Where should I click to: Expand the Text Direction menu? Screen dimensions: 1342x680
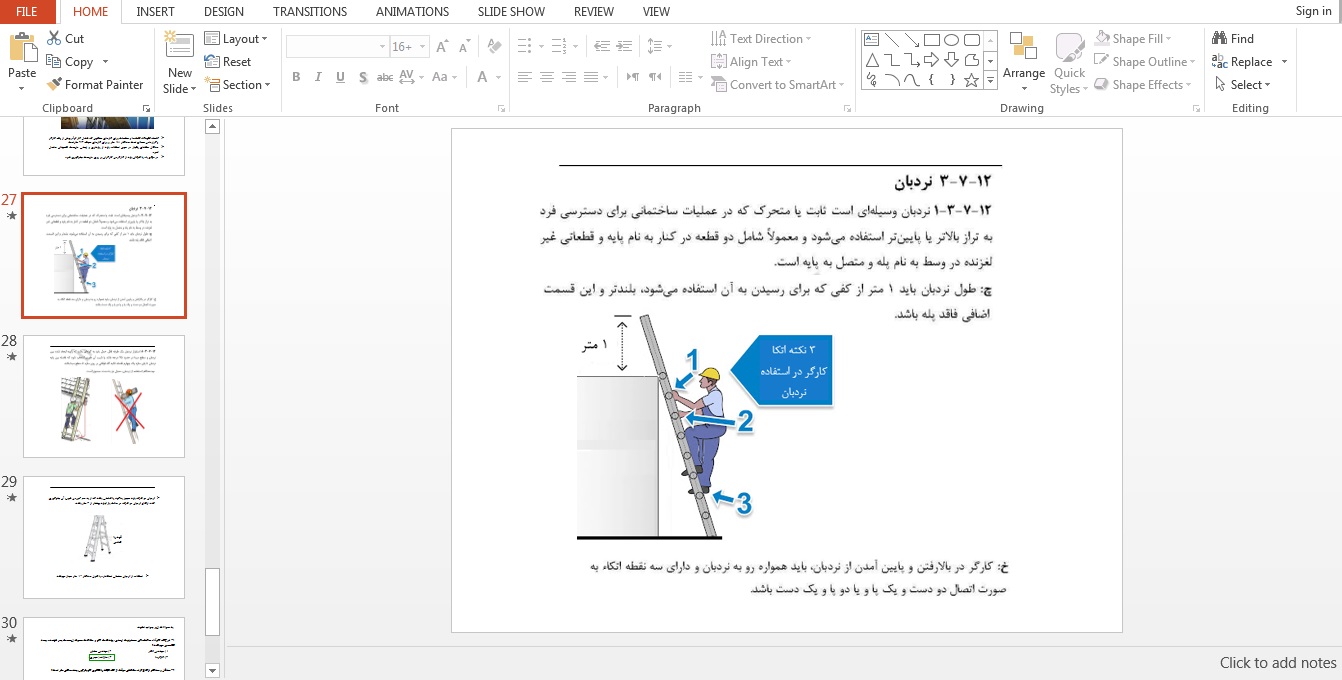761,39
